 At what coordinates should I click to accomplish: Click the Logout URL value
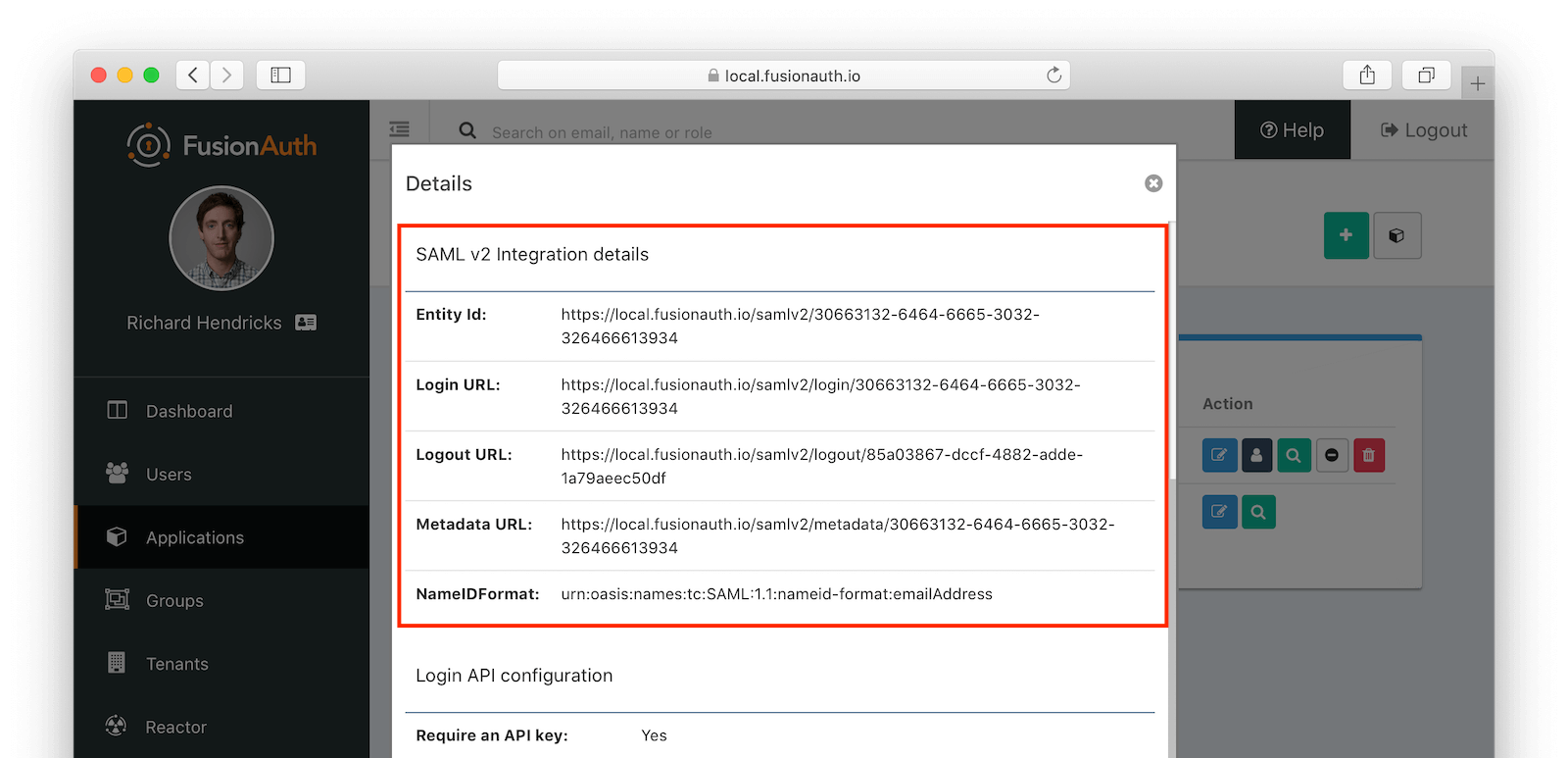pyautogui.click(x=821, y=466)
